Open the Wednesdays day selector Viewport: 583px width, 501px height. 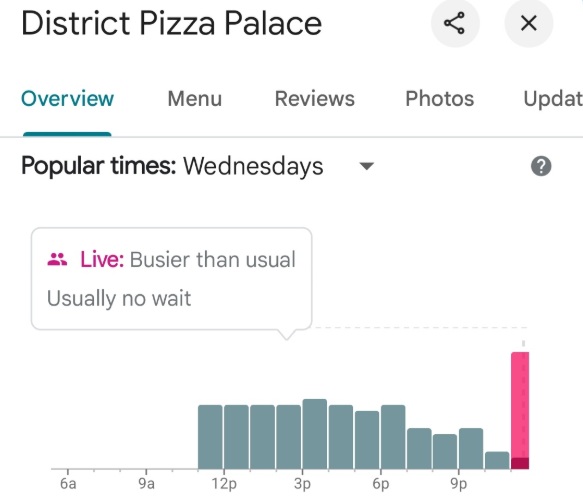click(253, 166)
